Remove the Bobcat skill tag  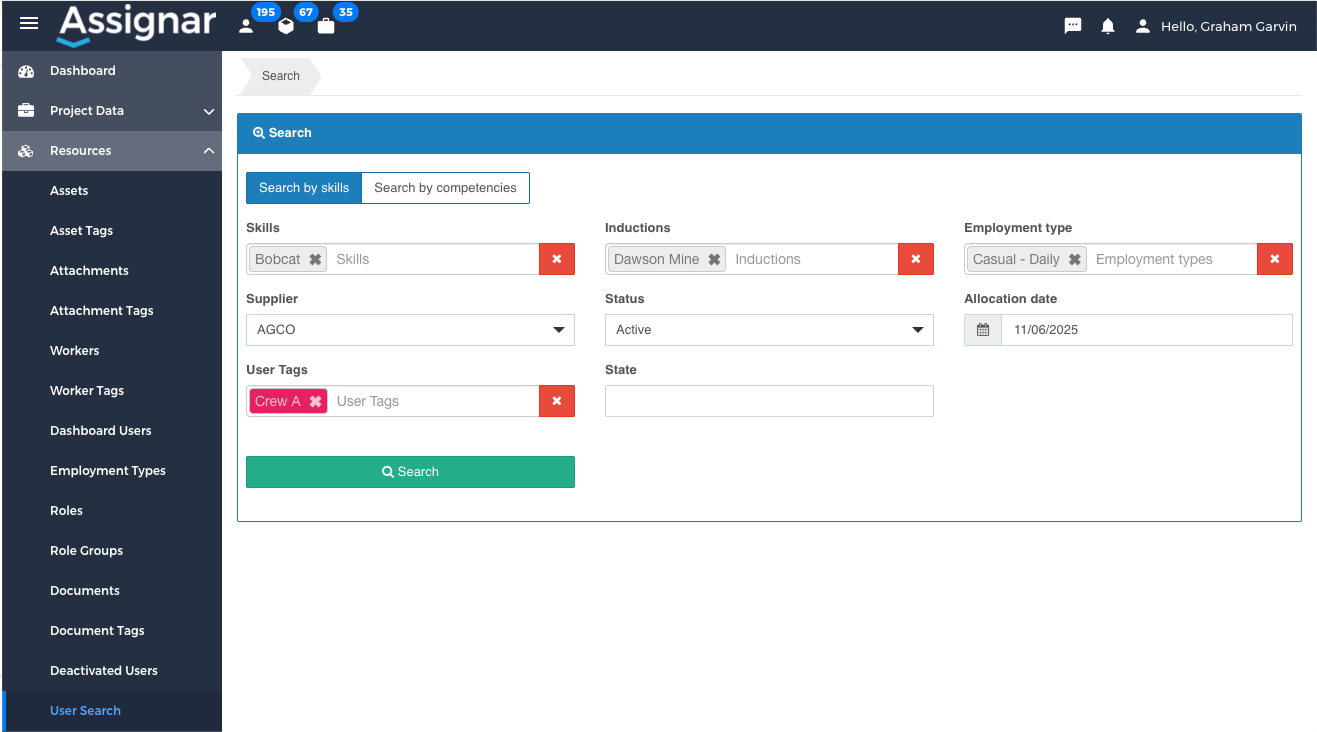[315, 259]
